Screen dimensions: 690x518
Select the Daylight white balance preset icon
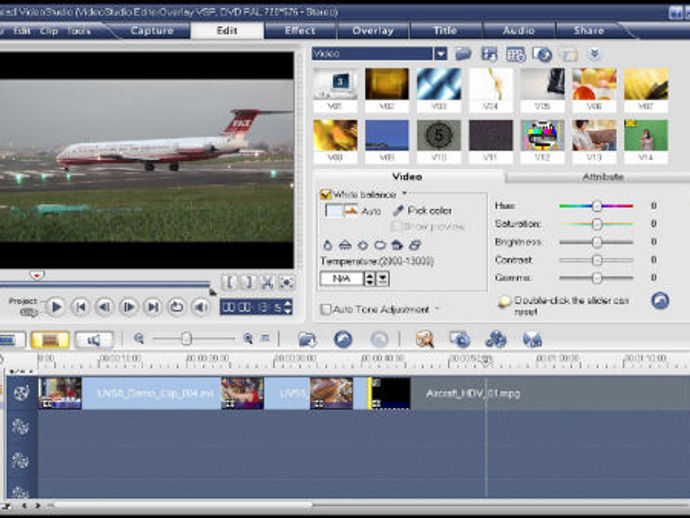[363, 245]
